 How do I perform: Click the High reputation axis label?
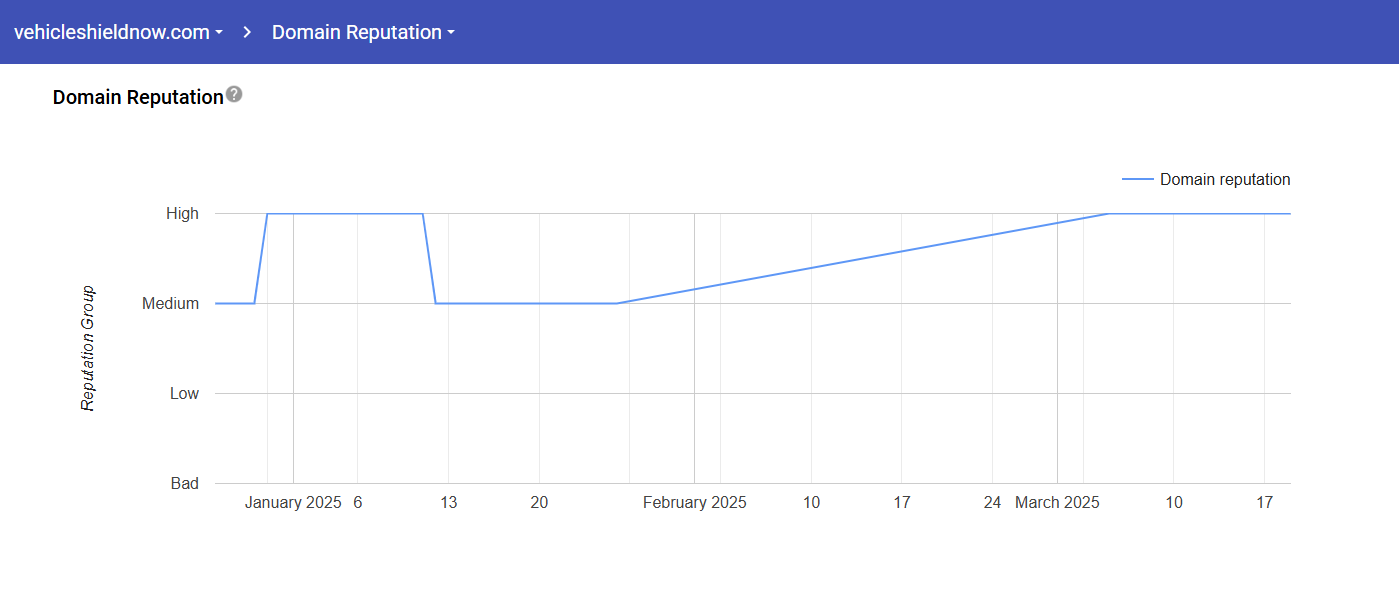point(182,213)
